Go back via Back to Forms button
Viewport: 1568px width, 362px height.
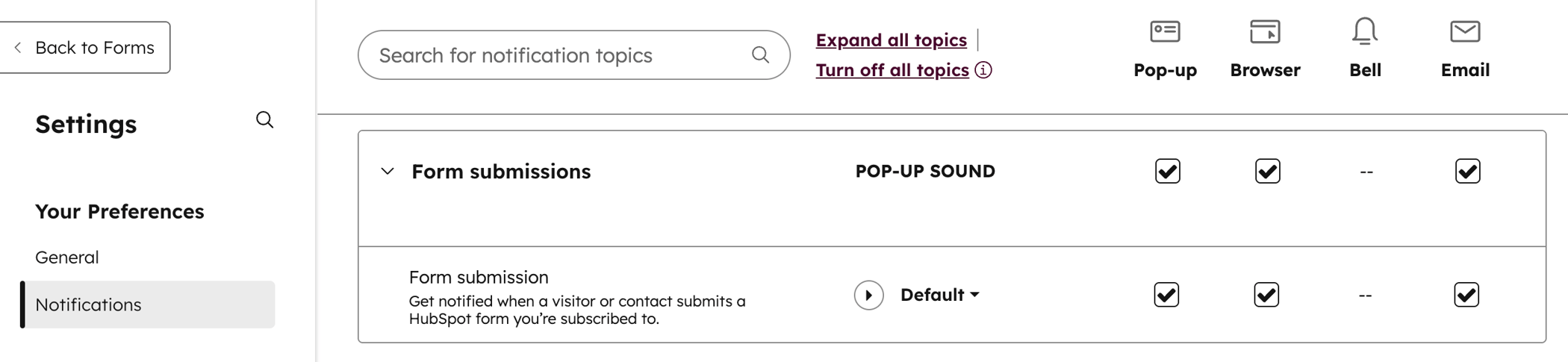tap(84, 47)
